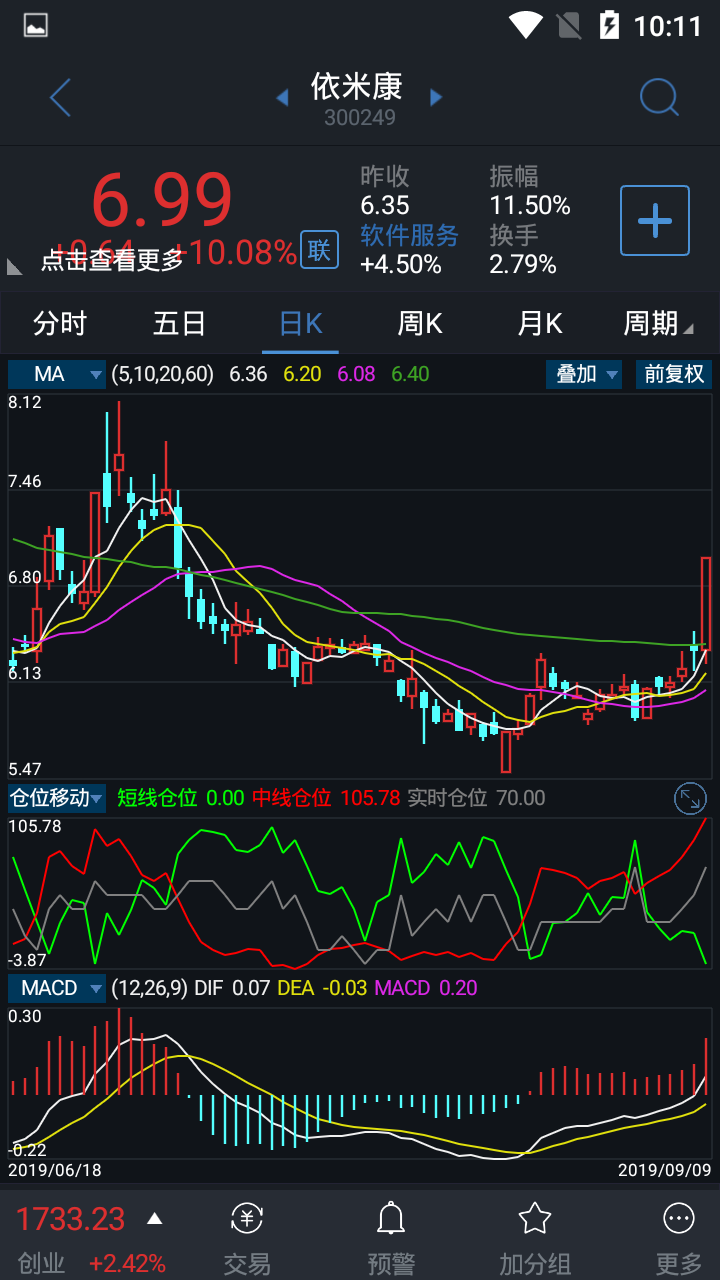Tap the 昨收 6.35 value
This screenshot has width=720, height=1280.
coord(385,206)
